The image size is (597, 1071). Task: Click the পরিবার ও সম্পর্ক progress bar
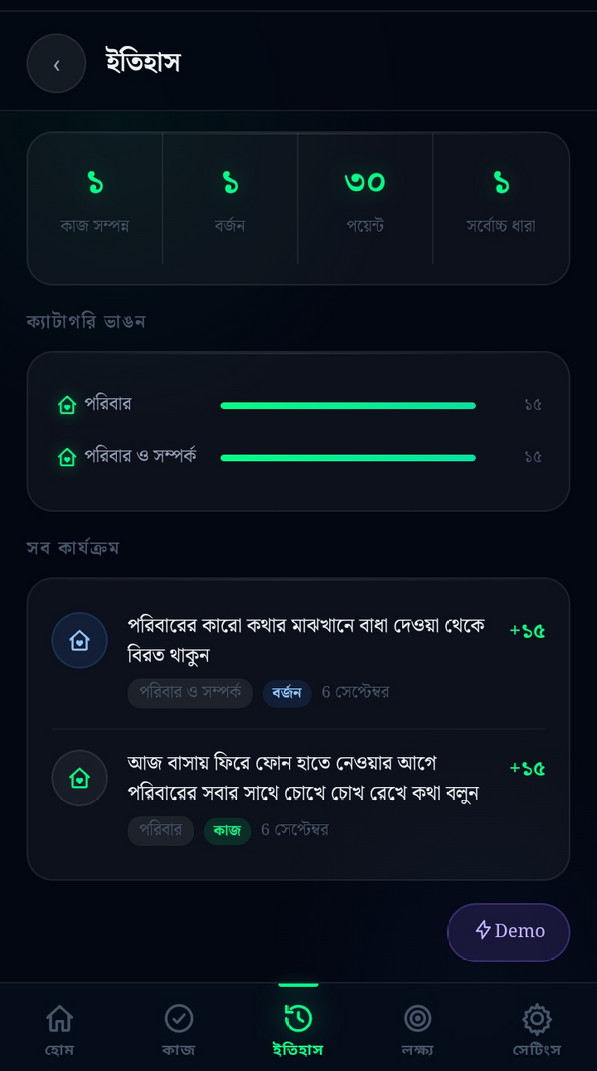tap(348, 458)
